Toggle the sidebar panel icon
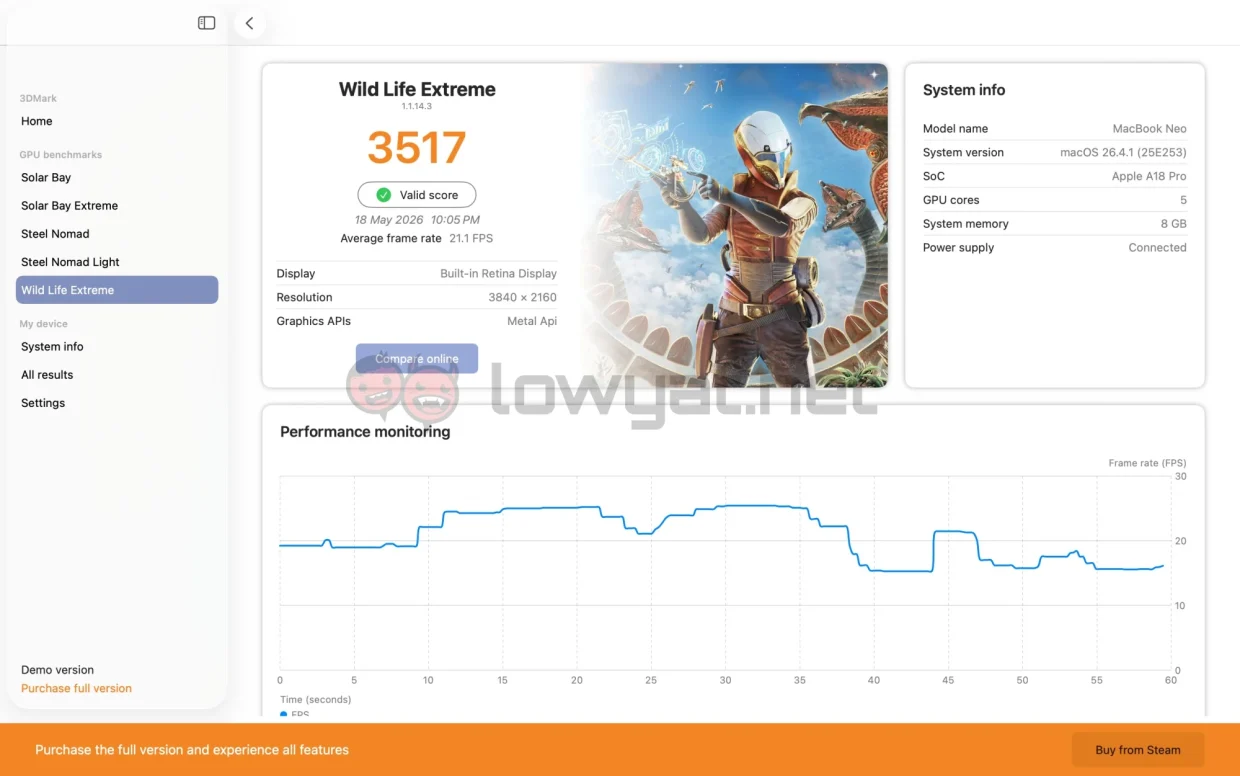1240x776 pixels. (207, 23)
